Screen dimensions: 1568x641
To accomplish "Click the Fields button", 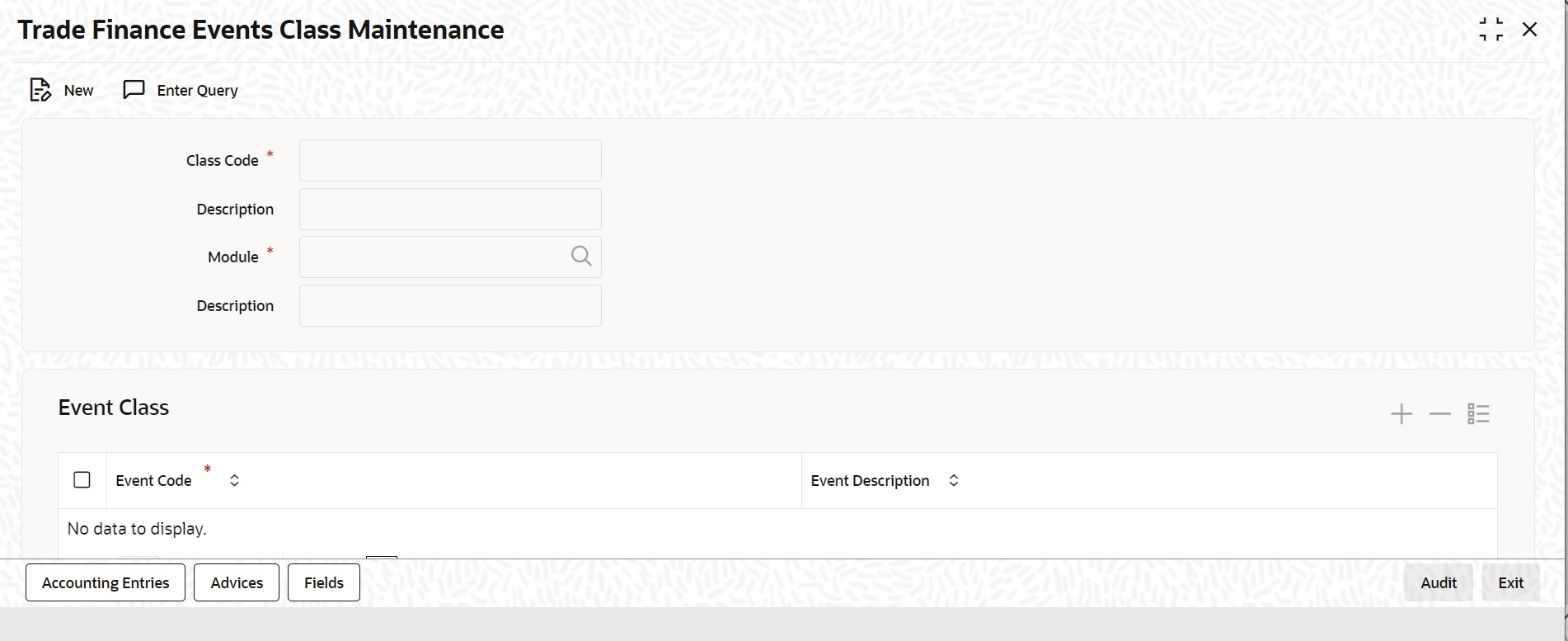I will click(322, 582).
